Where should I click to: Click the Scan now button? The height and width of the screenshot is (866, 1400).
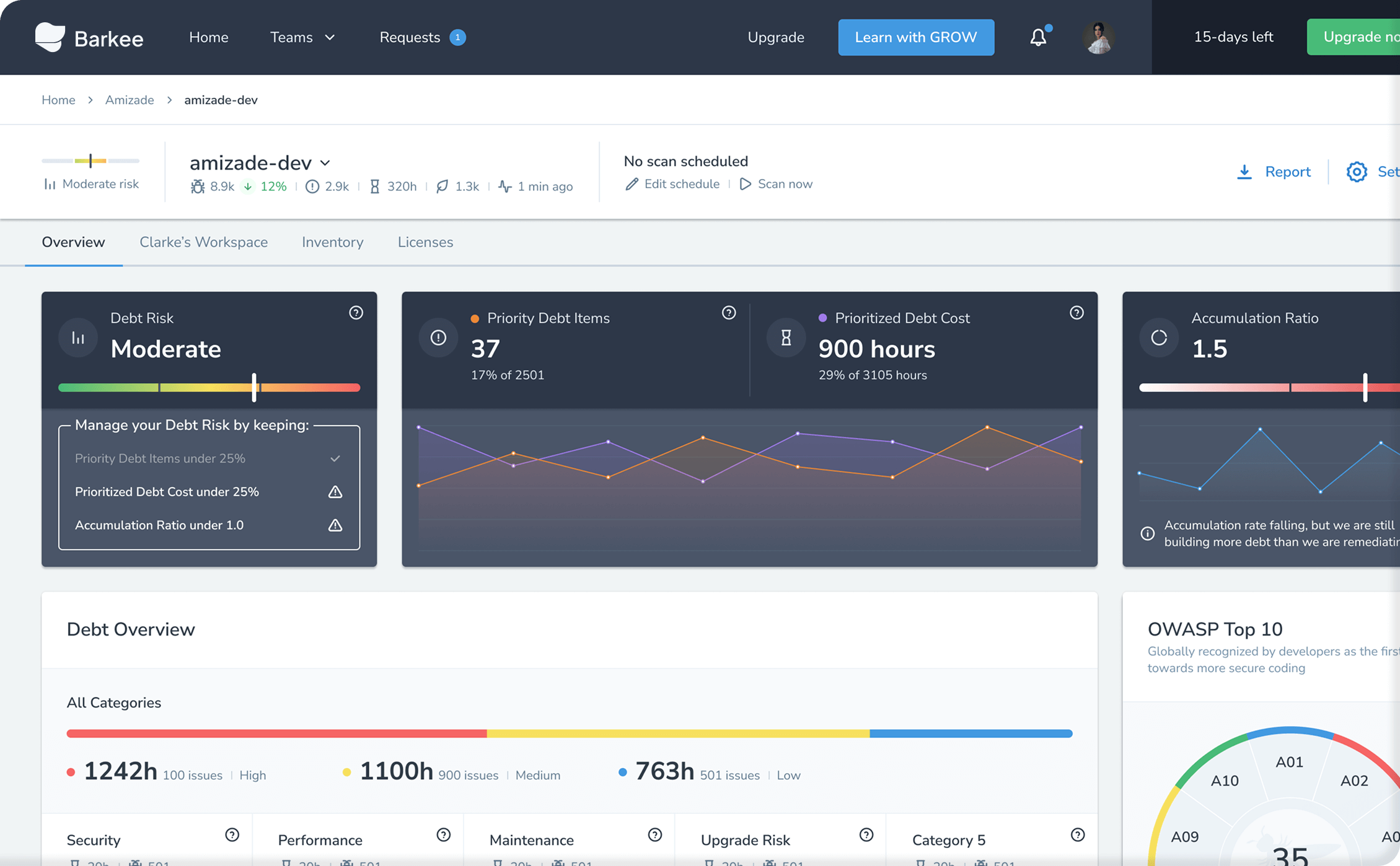776,184
